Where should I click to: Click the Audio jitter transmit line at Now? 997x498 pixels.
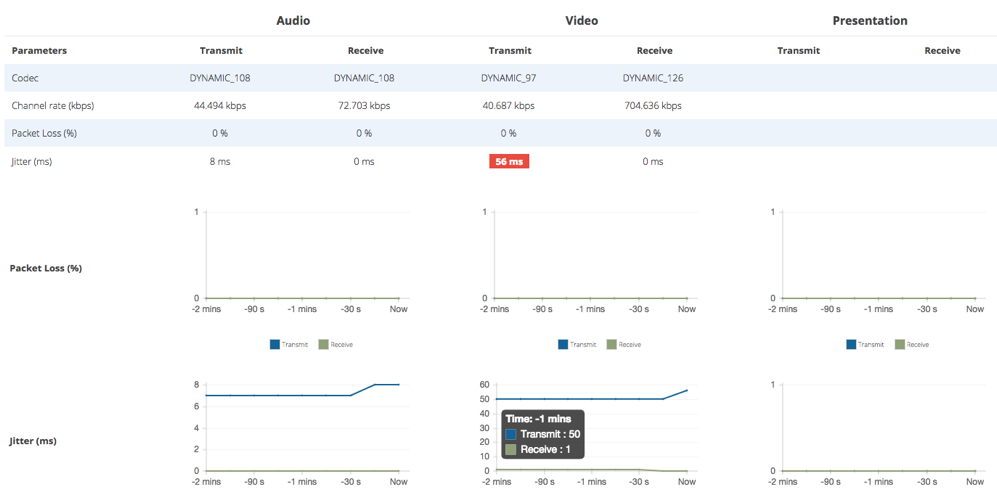[399, 385]
